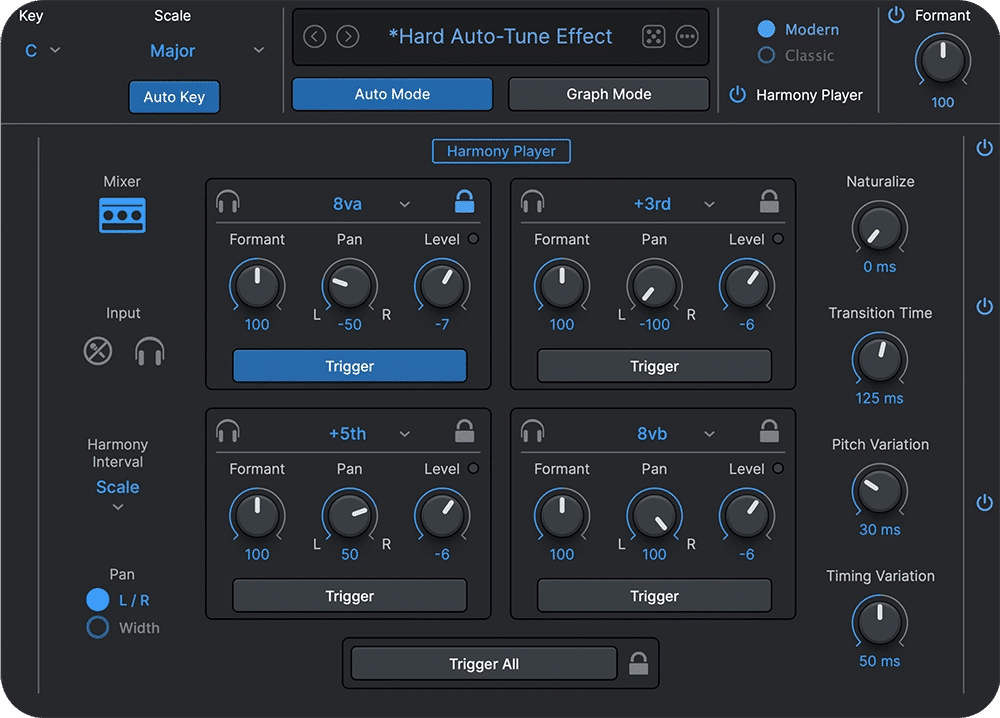Click the random preset dice icon
The image size is (1000, 718).
pos(654,37)
